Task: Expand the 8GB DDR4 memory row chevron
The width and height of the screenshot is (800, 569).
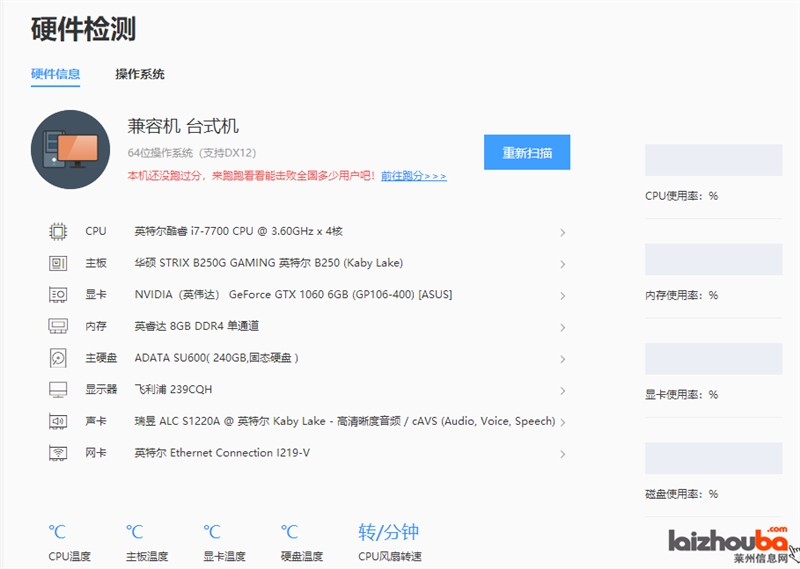Action: pos(563,327)
